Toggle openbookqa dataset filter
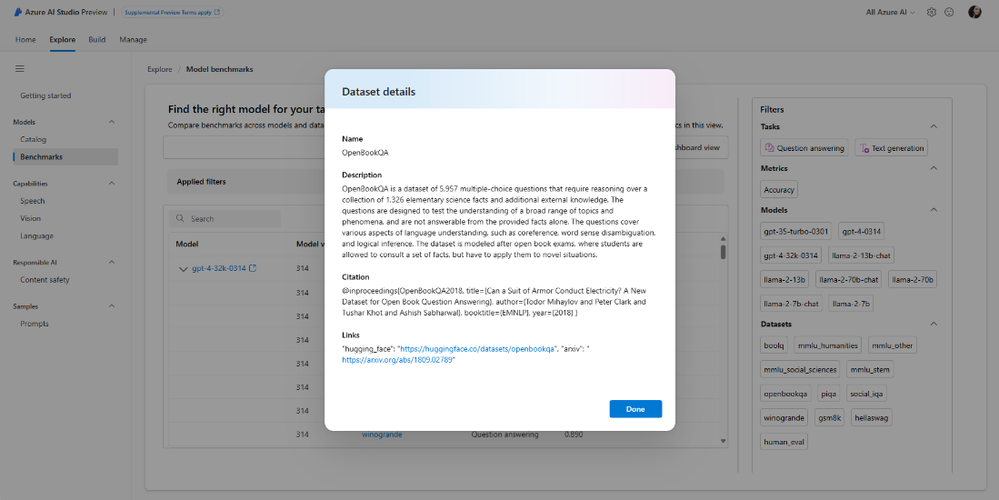The width and height of the screenshot is (999, 500). click(x=786, y=394)
